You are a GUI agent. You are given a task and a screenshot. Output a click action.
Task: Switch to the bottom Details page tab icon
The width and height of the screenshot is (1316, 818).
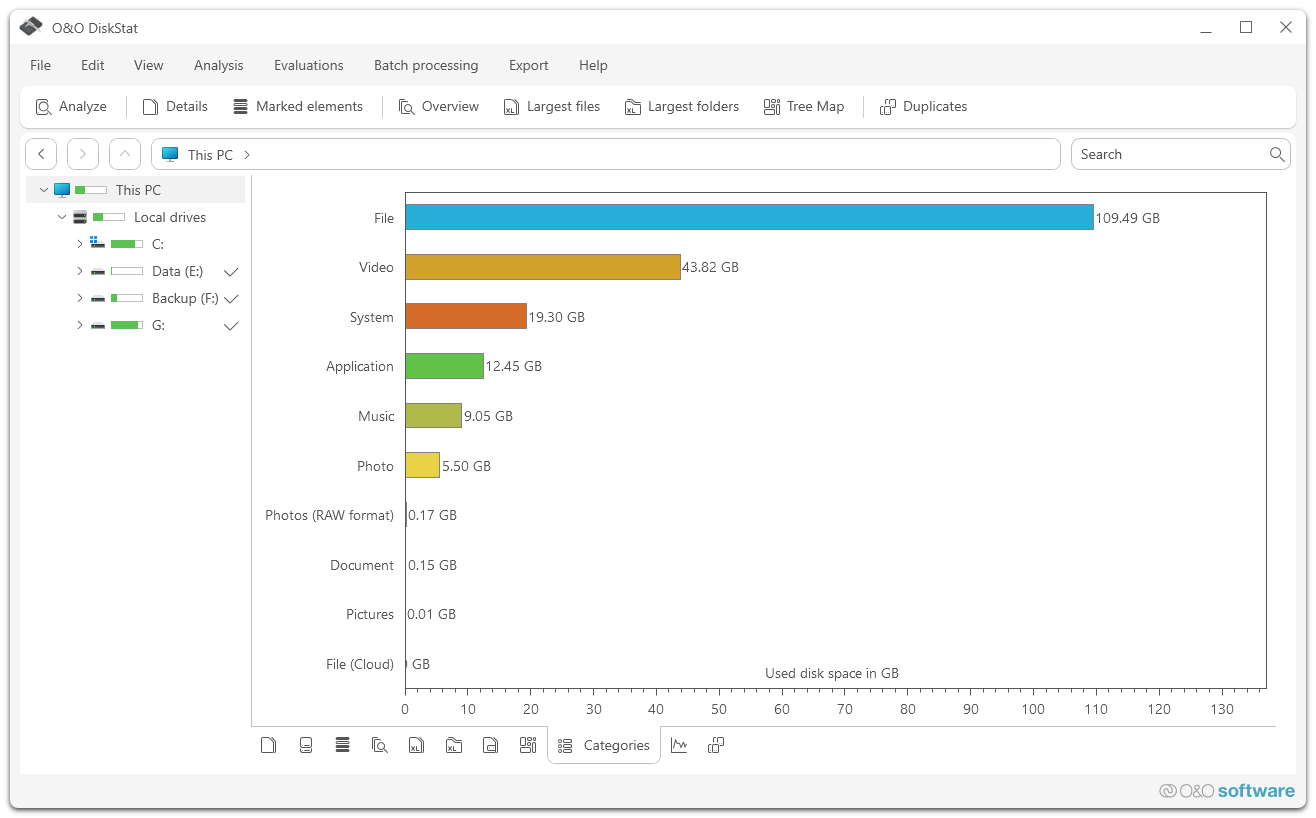[x=268, y=745]
